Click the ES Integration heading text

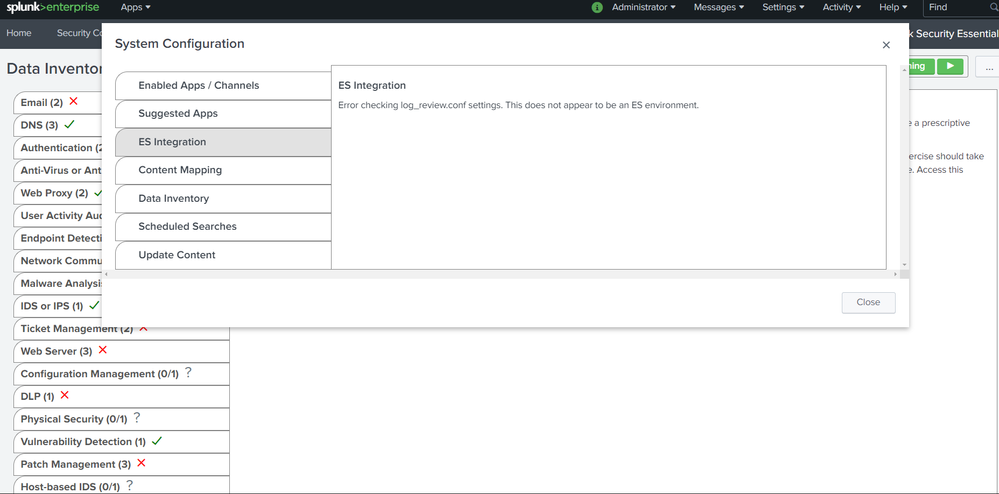point(372,85)
